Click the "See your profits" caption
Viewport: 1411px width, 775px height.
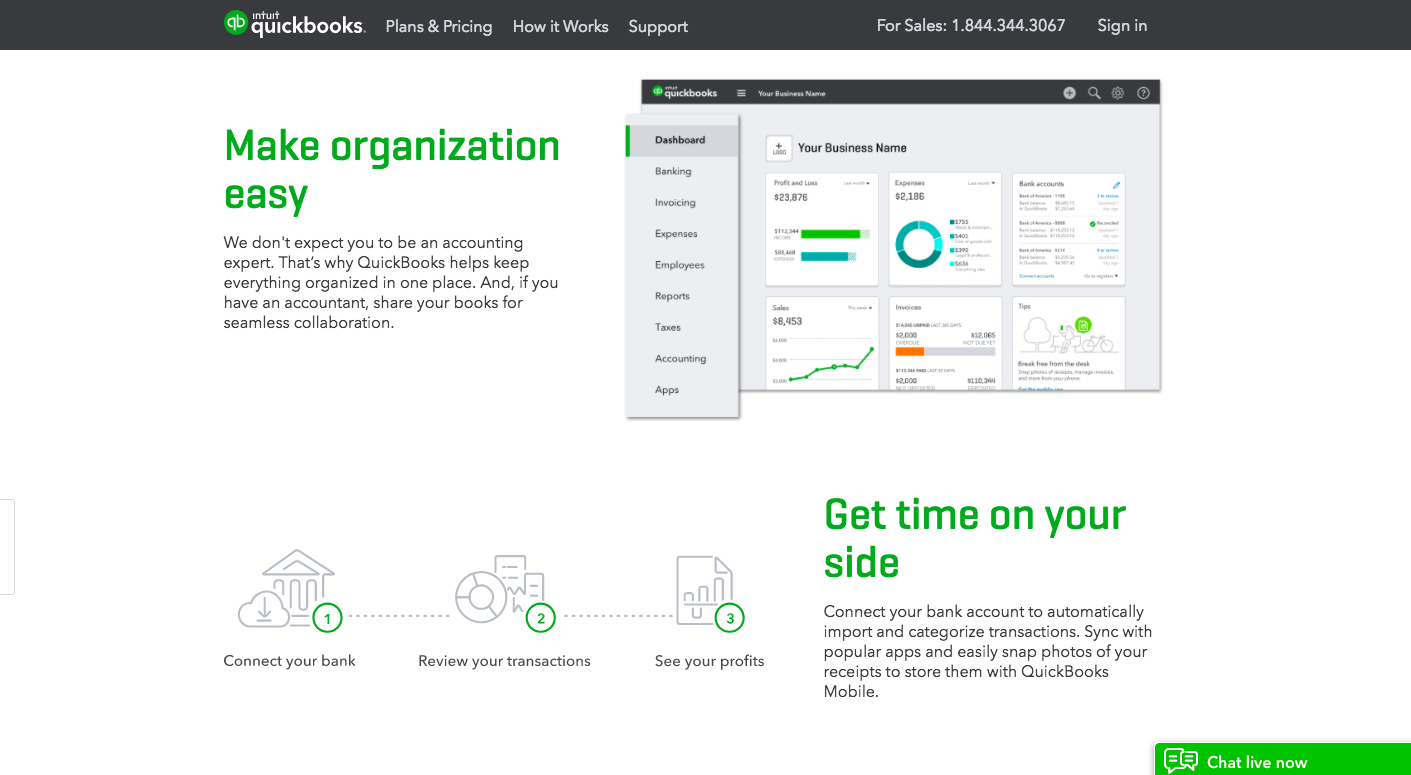coord(709,661)
